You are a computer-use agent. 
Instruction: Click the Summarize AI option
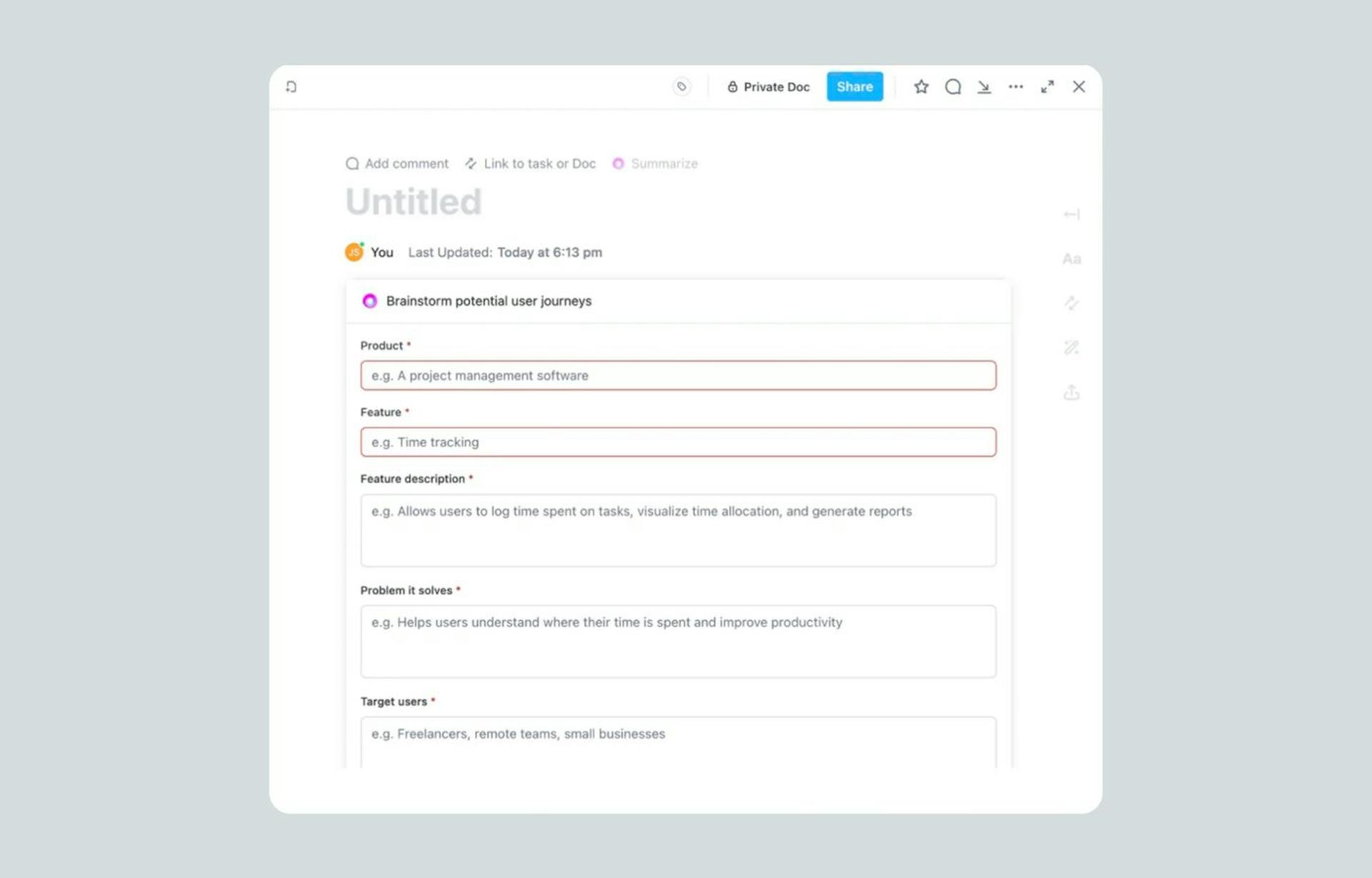[655, 164]
